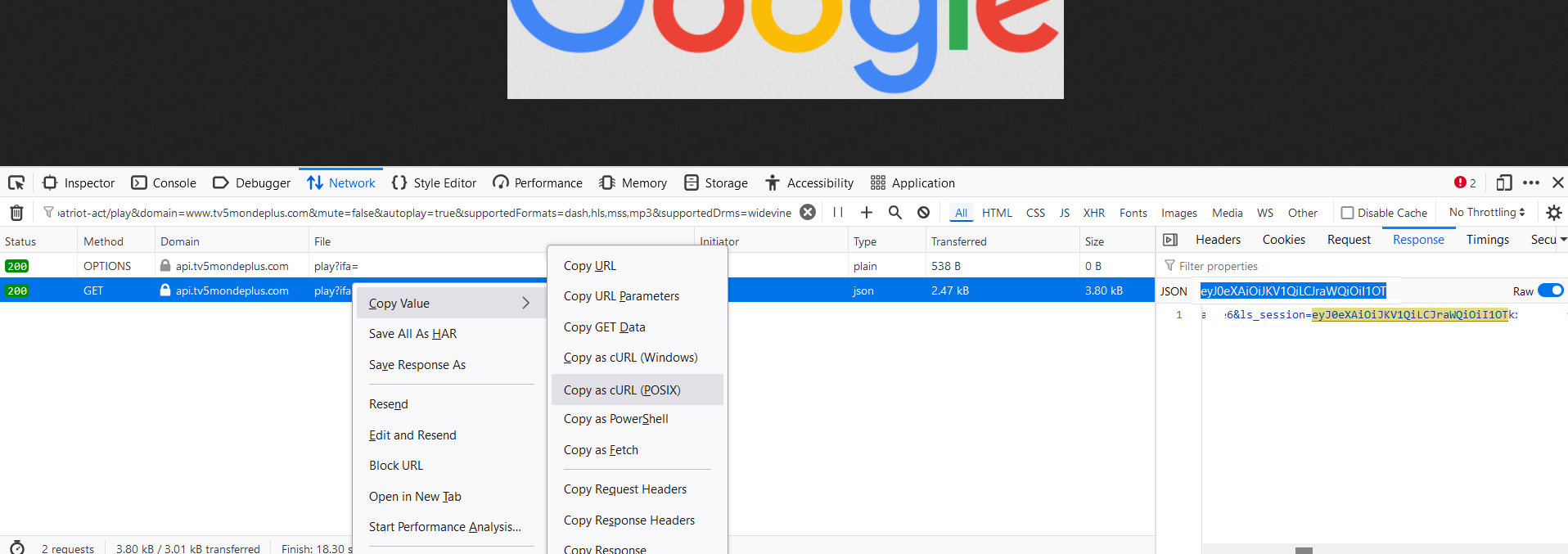This screenshot has width=1568, height=554.
Task: Open request blocking icon
Action: (924, 212)
